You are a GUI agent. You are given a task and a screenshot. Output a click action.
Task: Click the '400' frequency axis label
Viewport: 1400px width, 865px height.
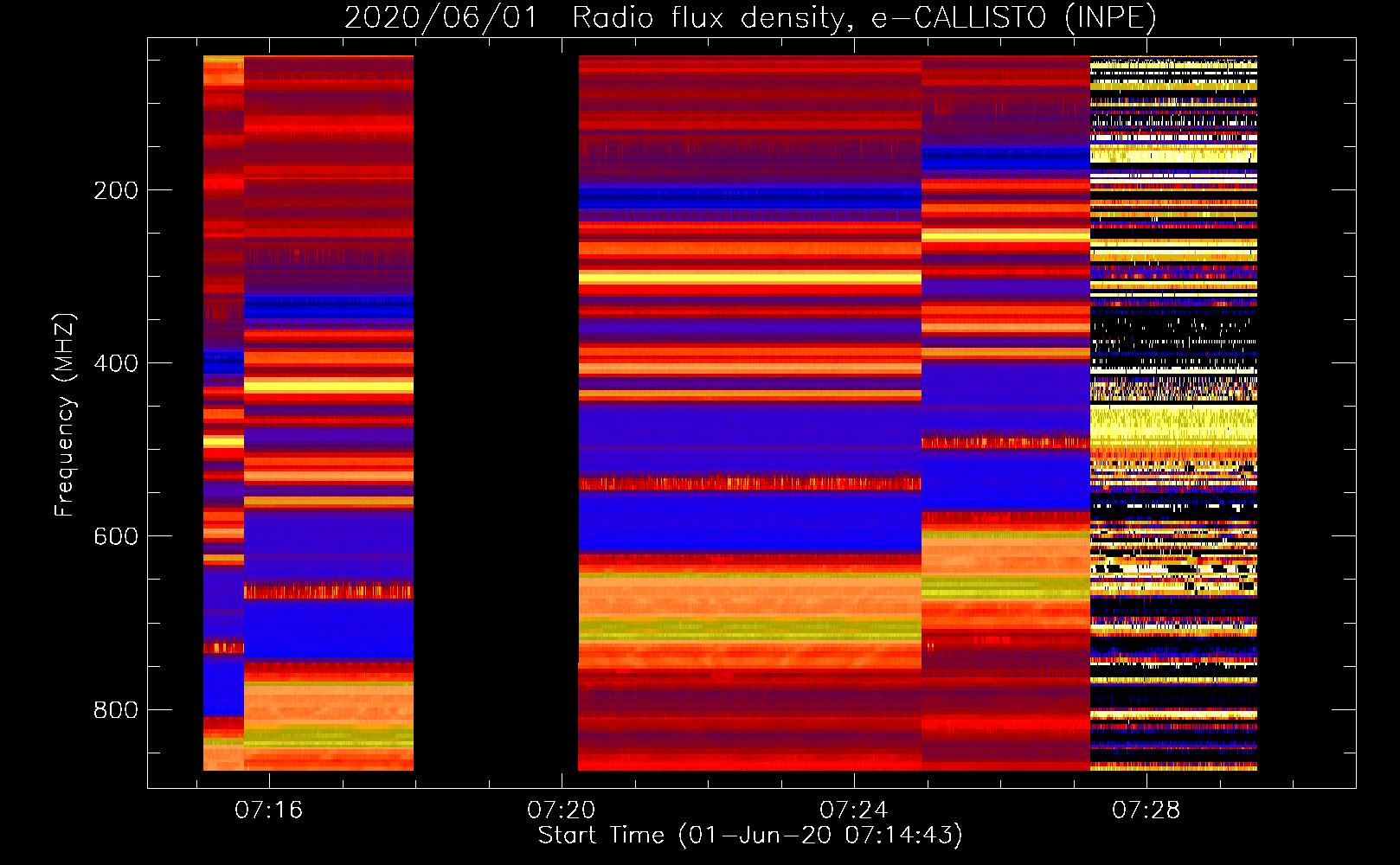[x=116, y=363]
